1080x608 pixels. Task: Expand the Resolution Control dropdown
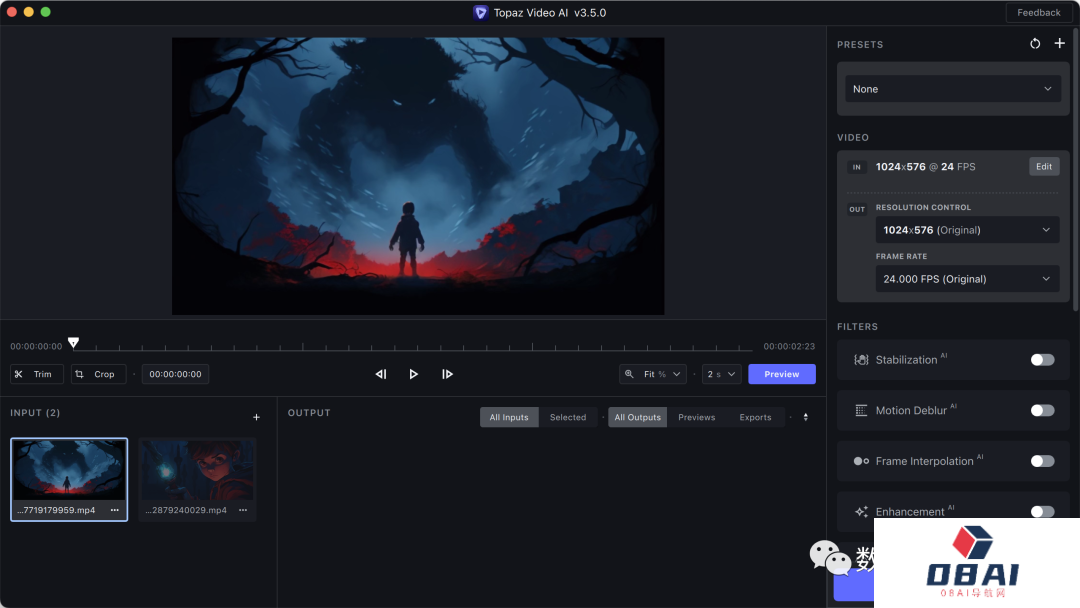tap(965, 230)
